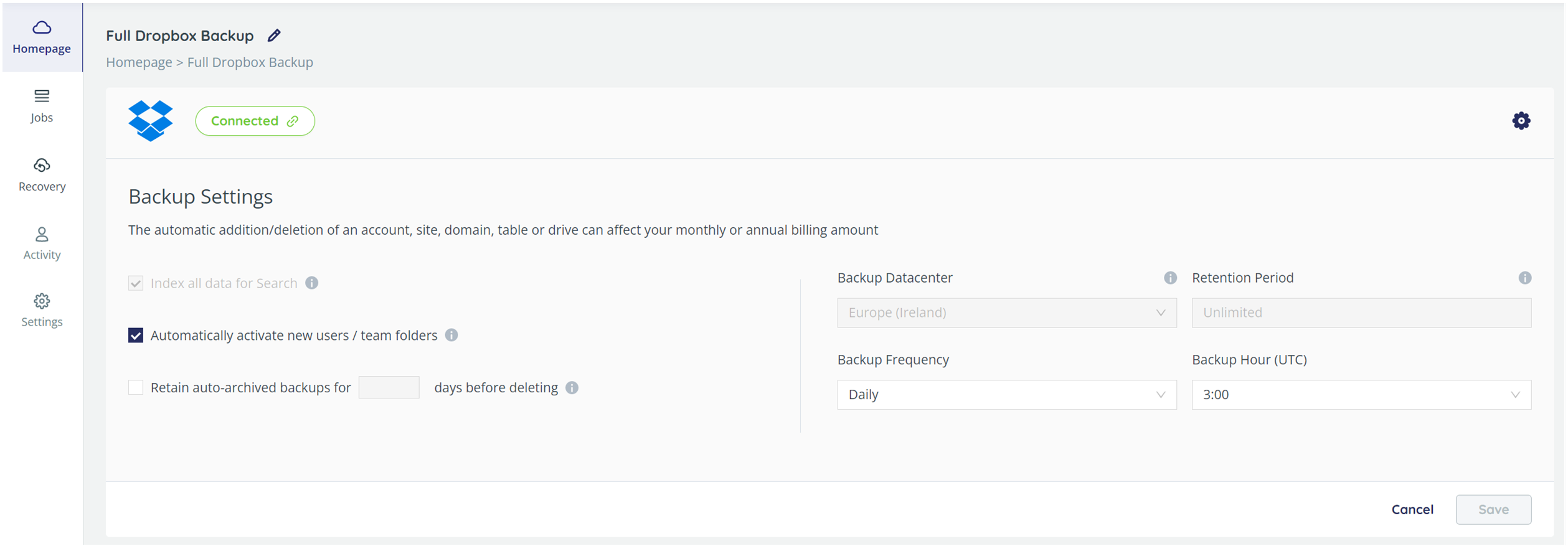Click the Cancel button
The image size is (1568, 546).
(1412, 510)
